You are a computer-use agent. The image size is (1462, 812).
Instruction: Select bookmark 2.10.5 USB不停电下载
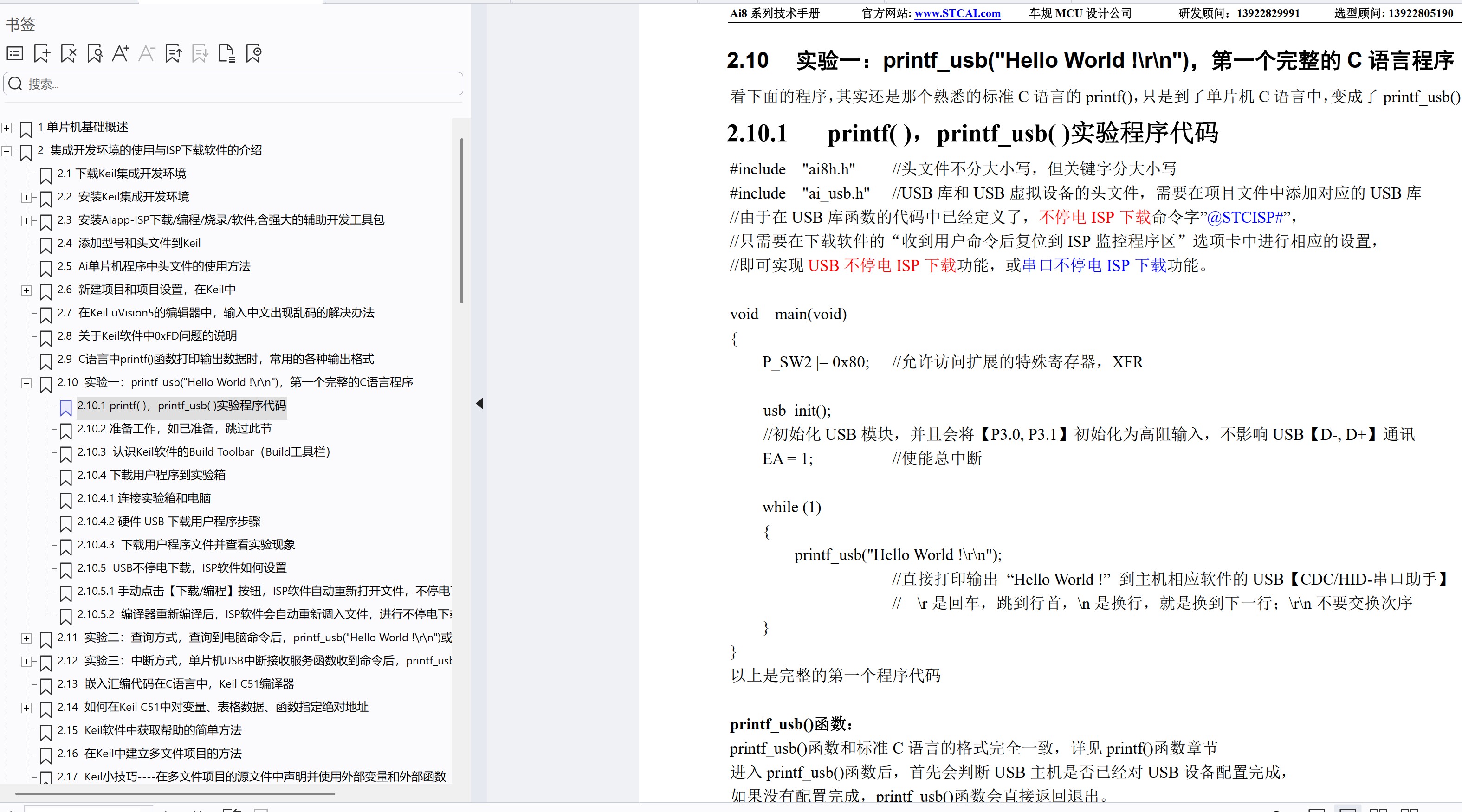click(181, 567)
